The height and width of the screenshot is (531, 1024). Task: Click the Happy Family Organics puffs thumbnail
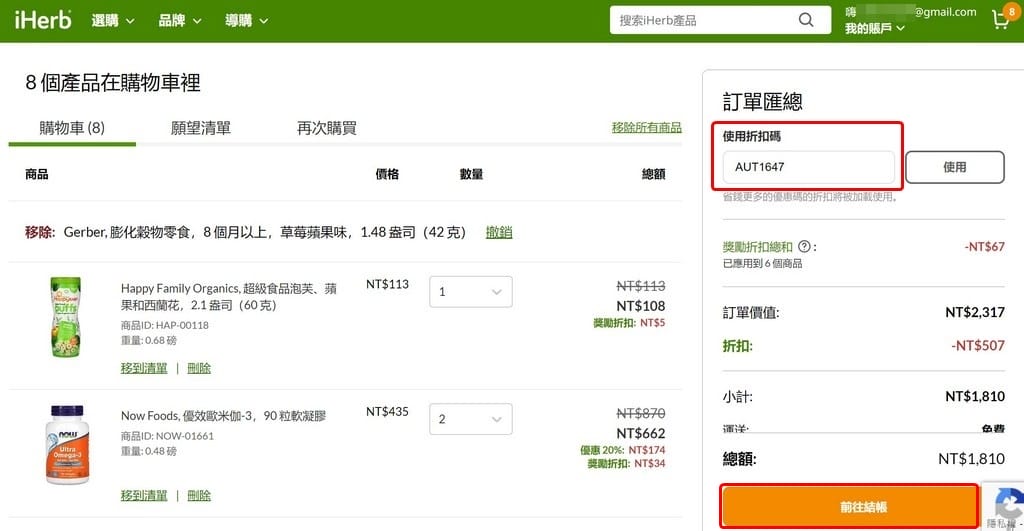[x=66, y=317]
